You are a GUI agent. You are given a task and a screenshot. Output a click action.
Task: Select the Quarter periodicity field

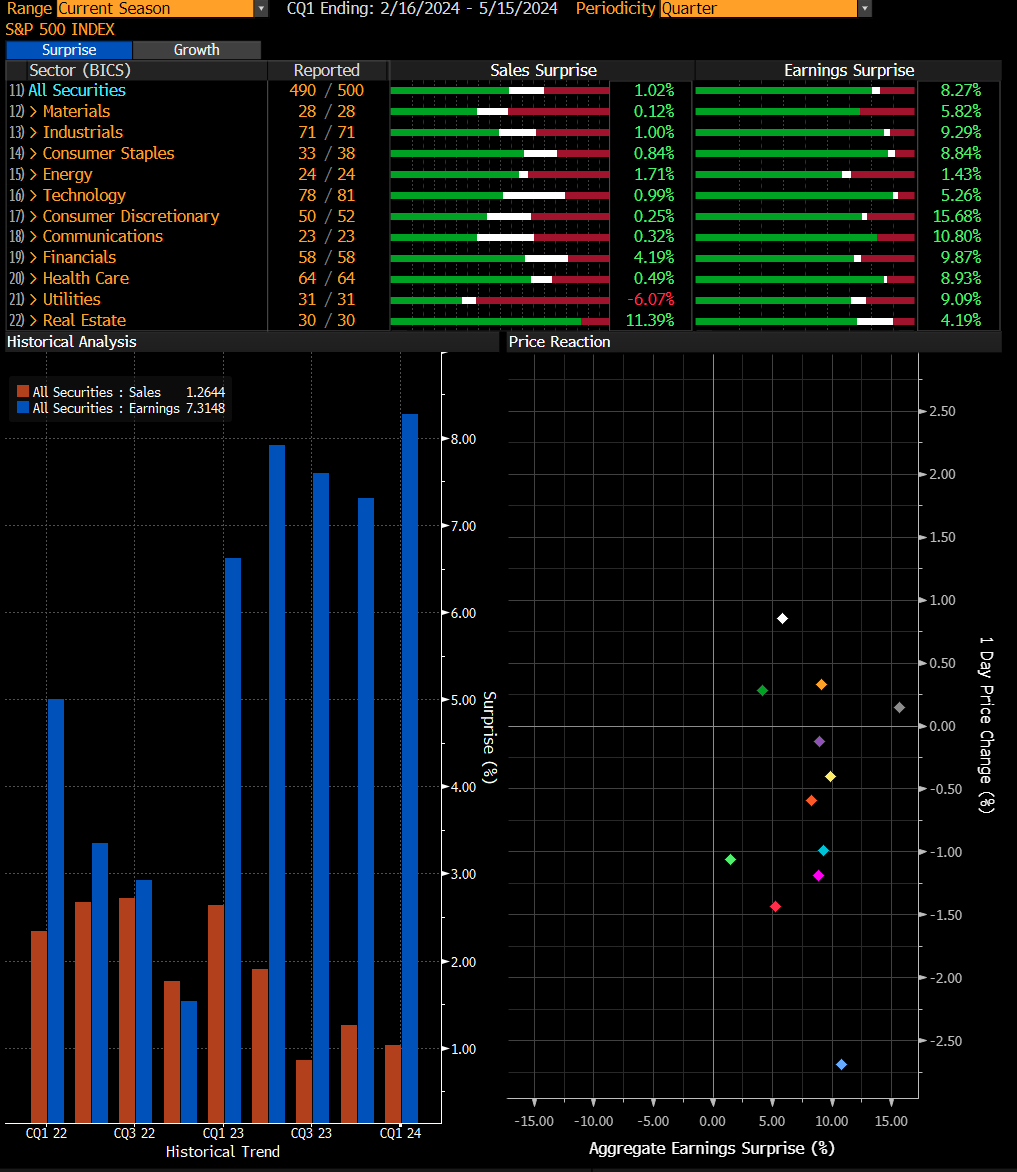pyautogui.click(x=758, y=8)
